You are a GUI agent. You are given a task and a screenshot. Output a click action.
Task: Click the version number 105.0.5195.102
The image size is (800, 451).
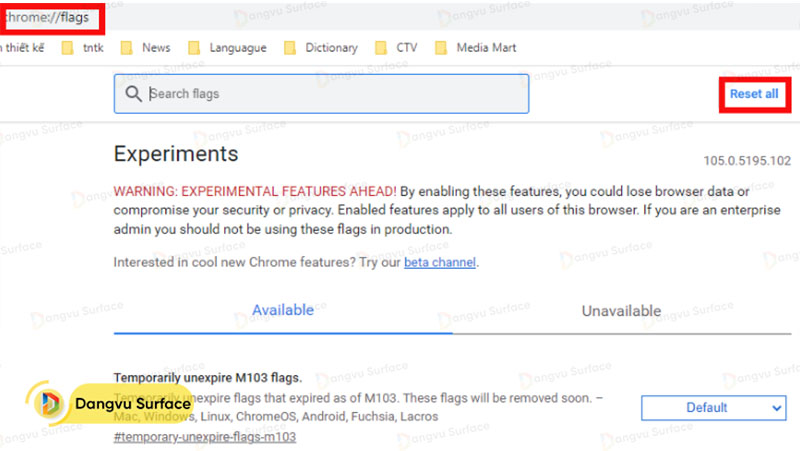[747, 161]
